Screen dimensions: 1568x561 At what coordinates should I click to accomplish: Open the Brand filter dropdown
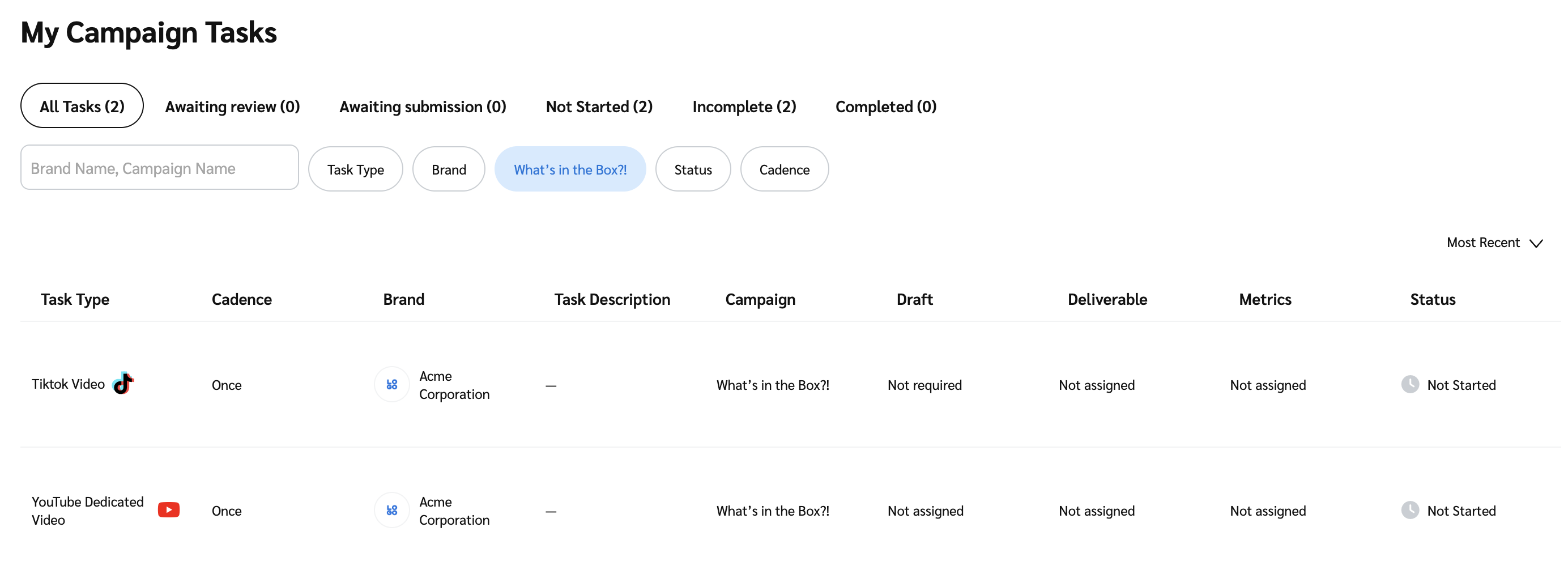[x=449, y=169]
